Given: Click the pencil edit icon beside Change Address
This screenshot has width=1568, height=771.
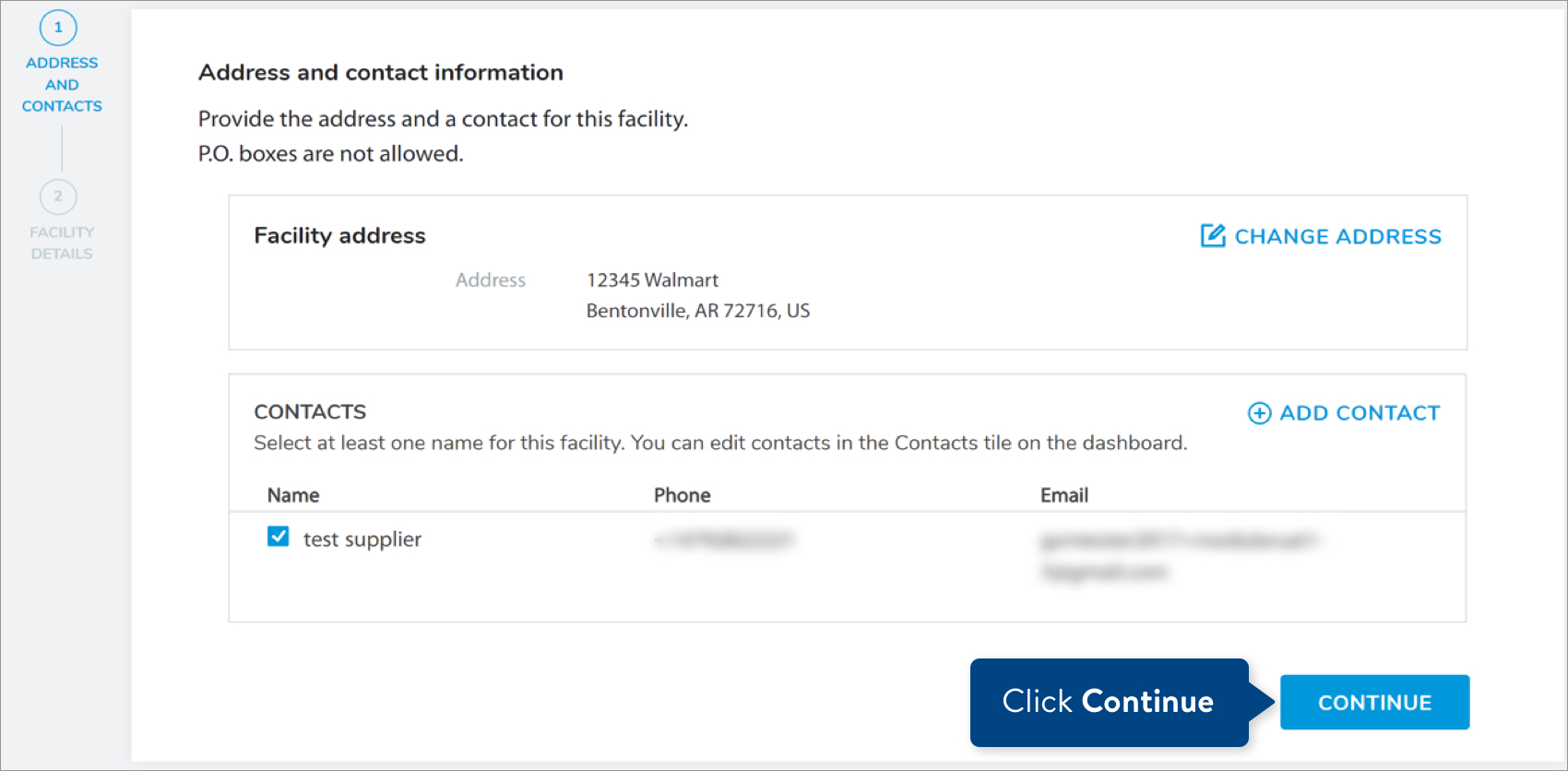Looking at the screenshot, I should [1213, 235].
